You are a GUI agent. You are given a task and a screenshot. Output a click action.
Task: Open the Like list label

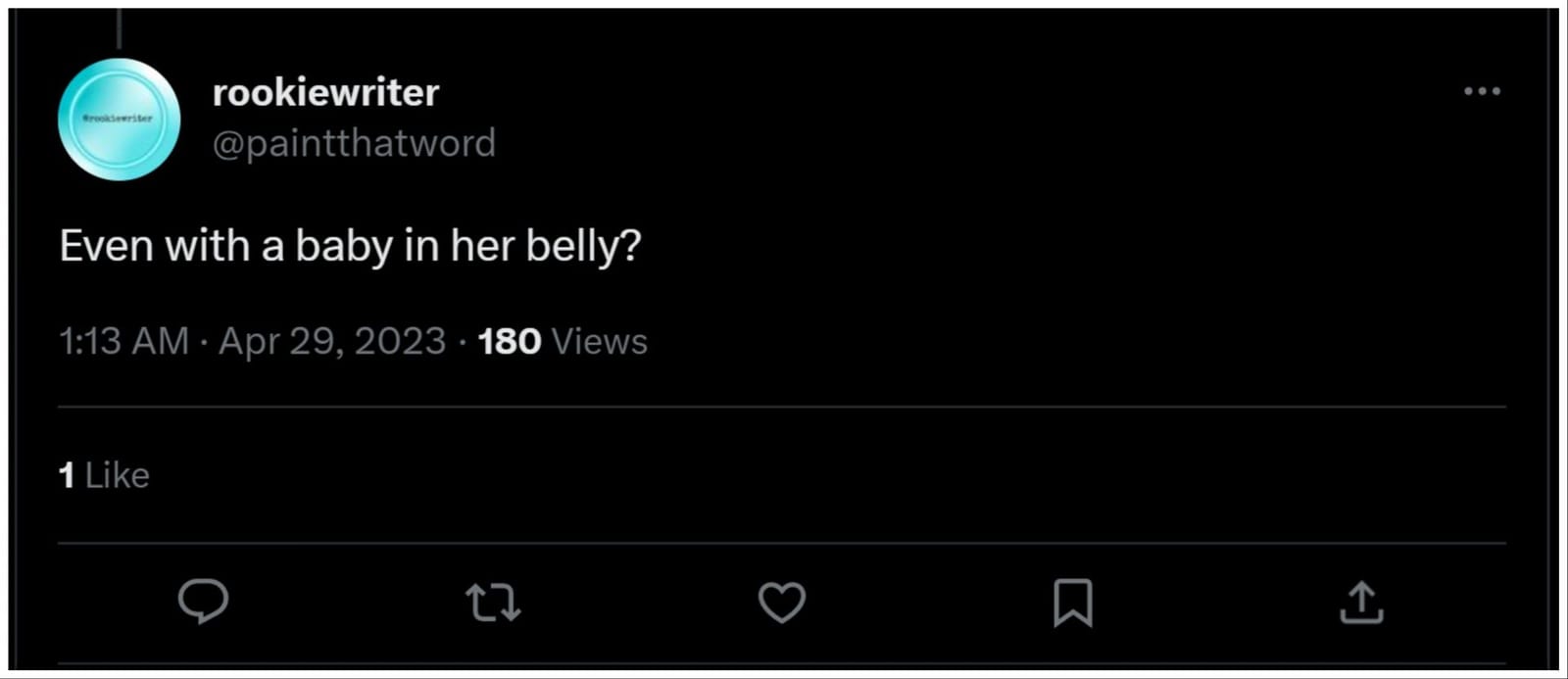[x=118, y=475]
